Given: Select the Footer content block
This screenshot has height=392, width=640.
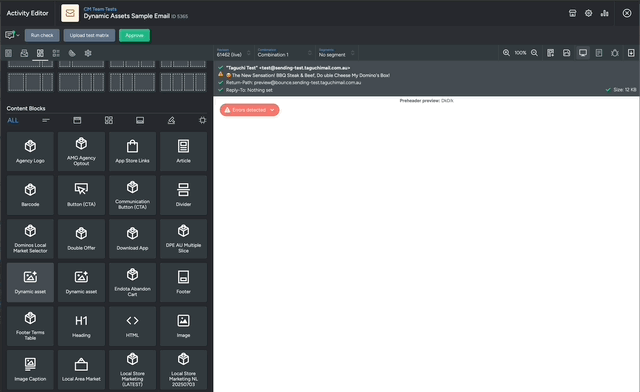Looking at the screenshot, I should click(x=183, y=283).
